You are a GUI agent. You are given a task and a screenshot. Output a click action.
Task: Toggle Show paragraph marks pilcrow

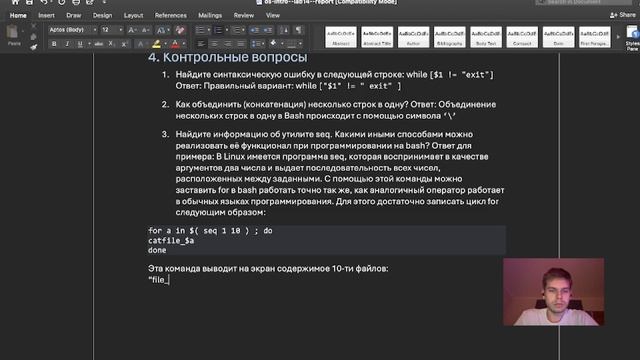(x=298, y=30)
